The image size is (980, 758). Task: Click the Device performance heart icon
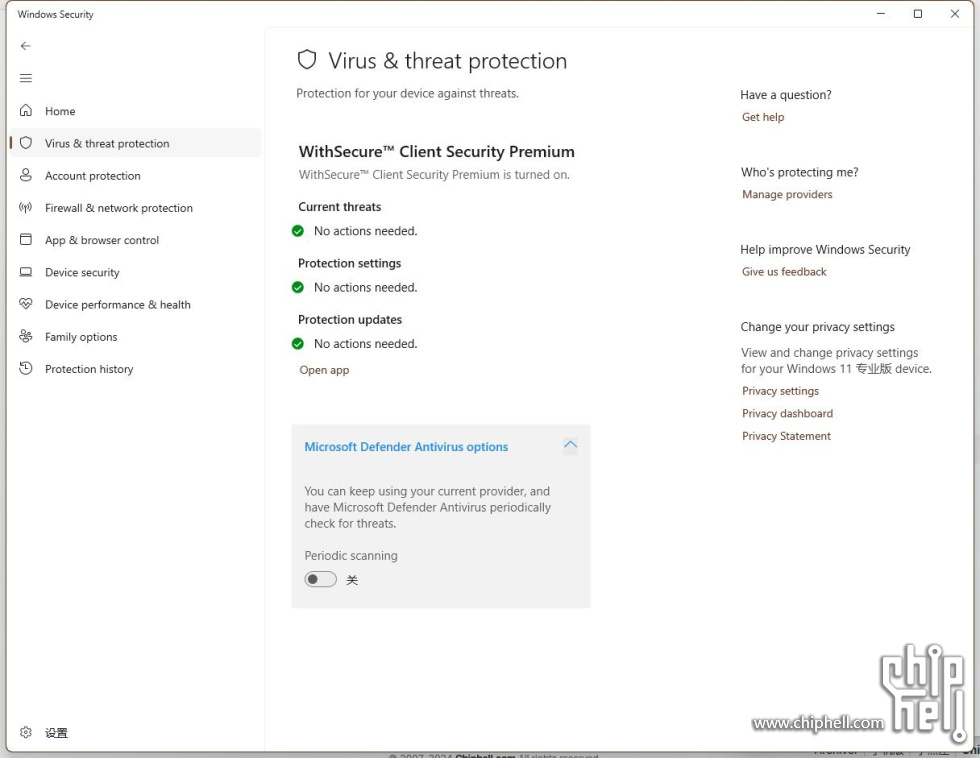click(26, 304)
